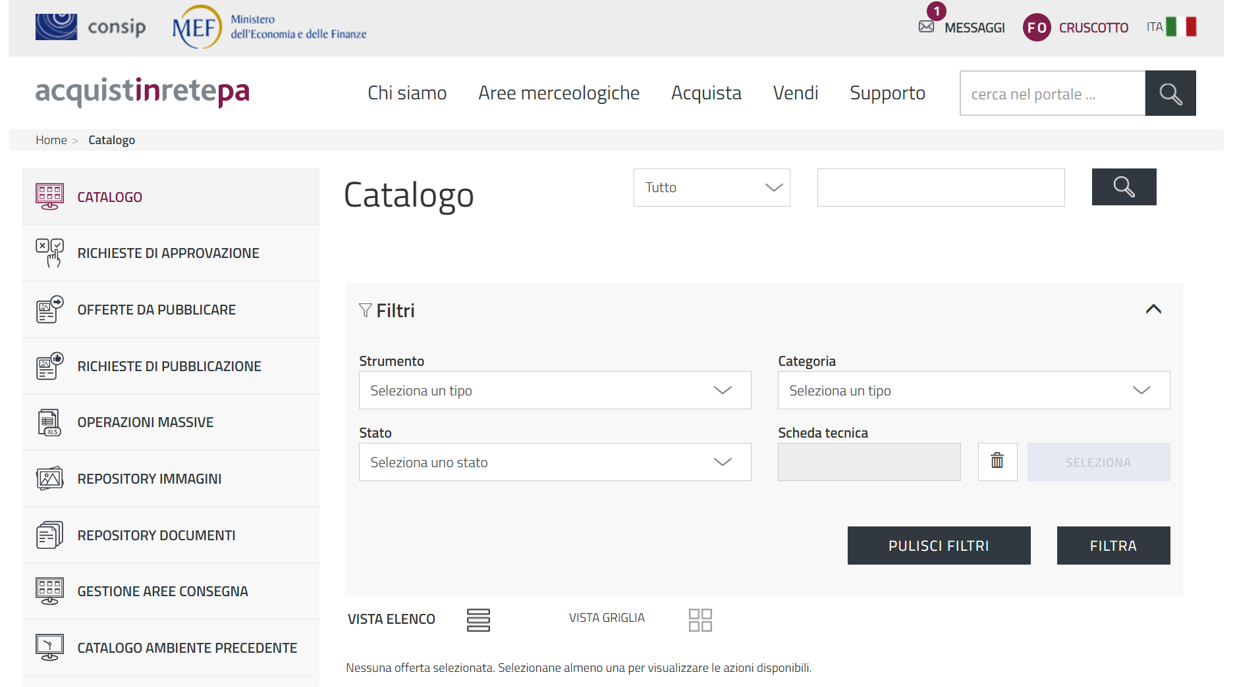Open Repository Immagini from sidebar
1235x687 pixels.
coord(149,479)
